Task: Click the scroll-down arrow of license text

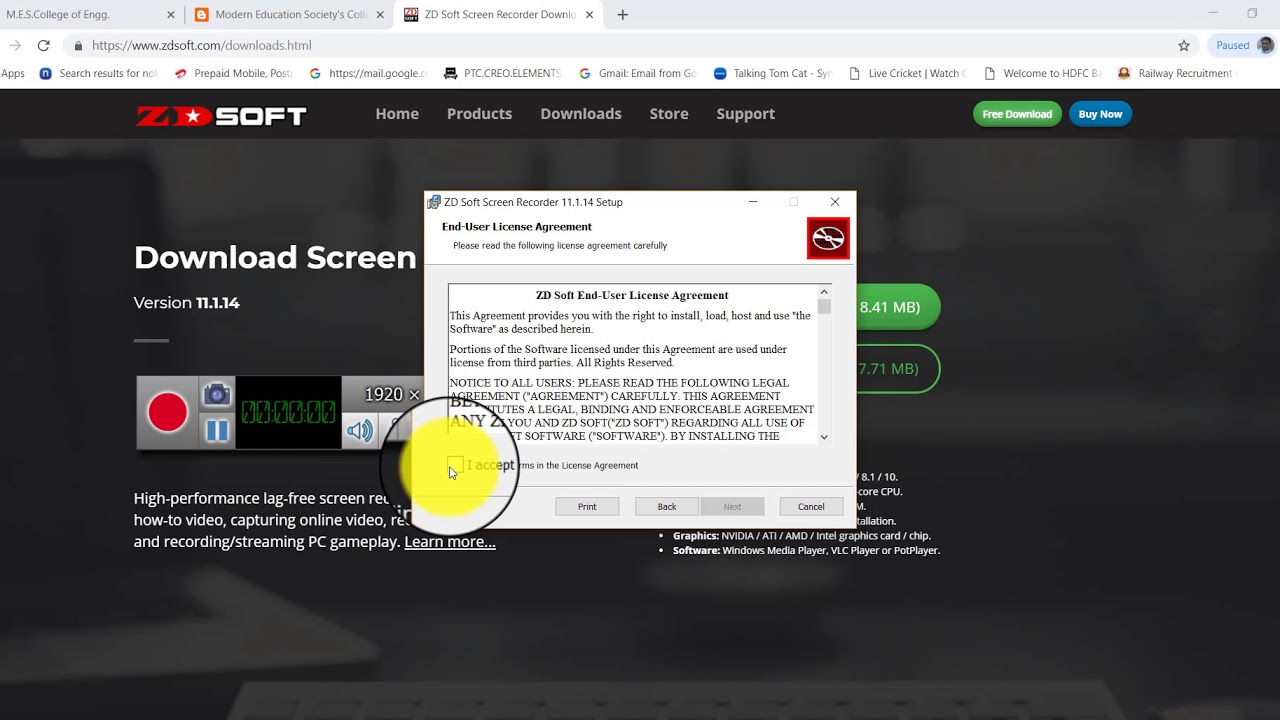Action: coord(824,437)
